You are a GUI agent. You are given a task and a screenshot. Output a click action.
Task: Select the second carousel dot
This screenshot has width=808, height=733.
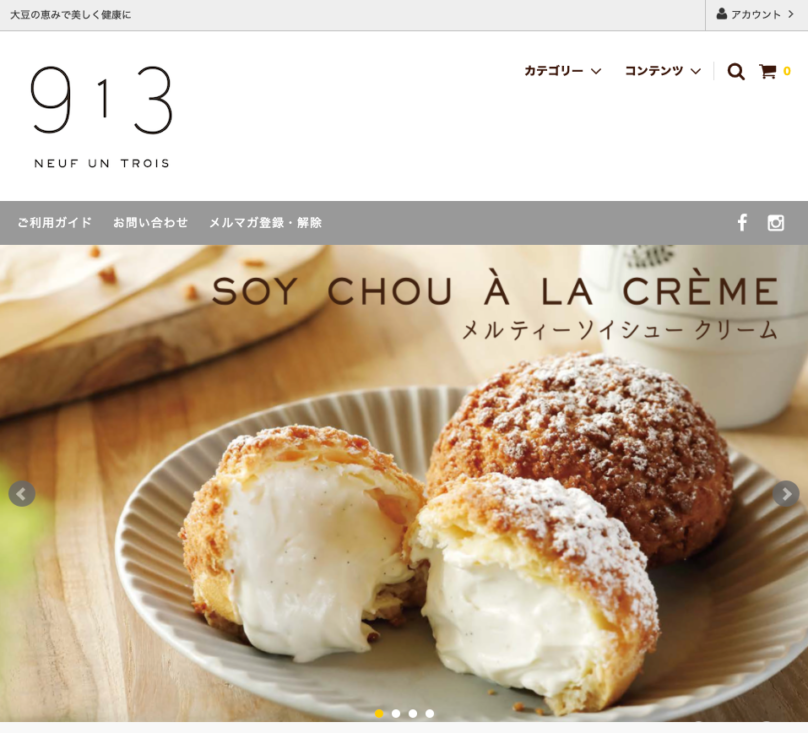pos(396,713)
